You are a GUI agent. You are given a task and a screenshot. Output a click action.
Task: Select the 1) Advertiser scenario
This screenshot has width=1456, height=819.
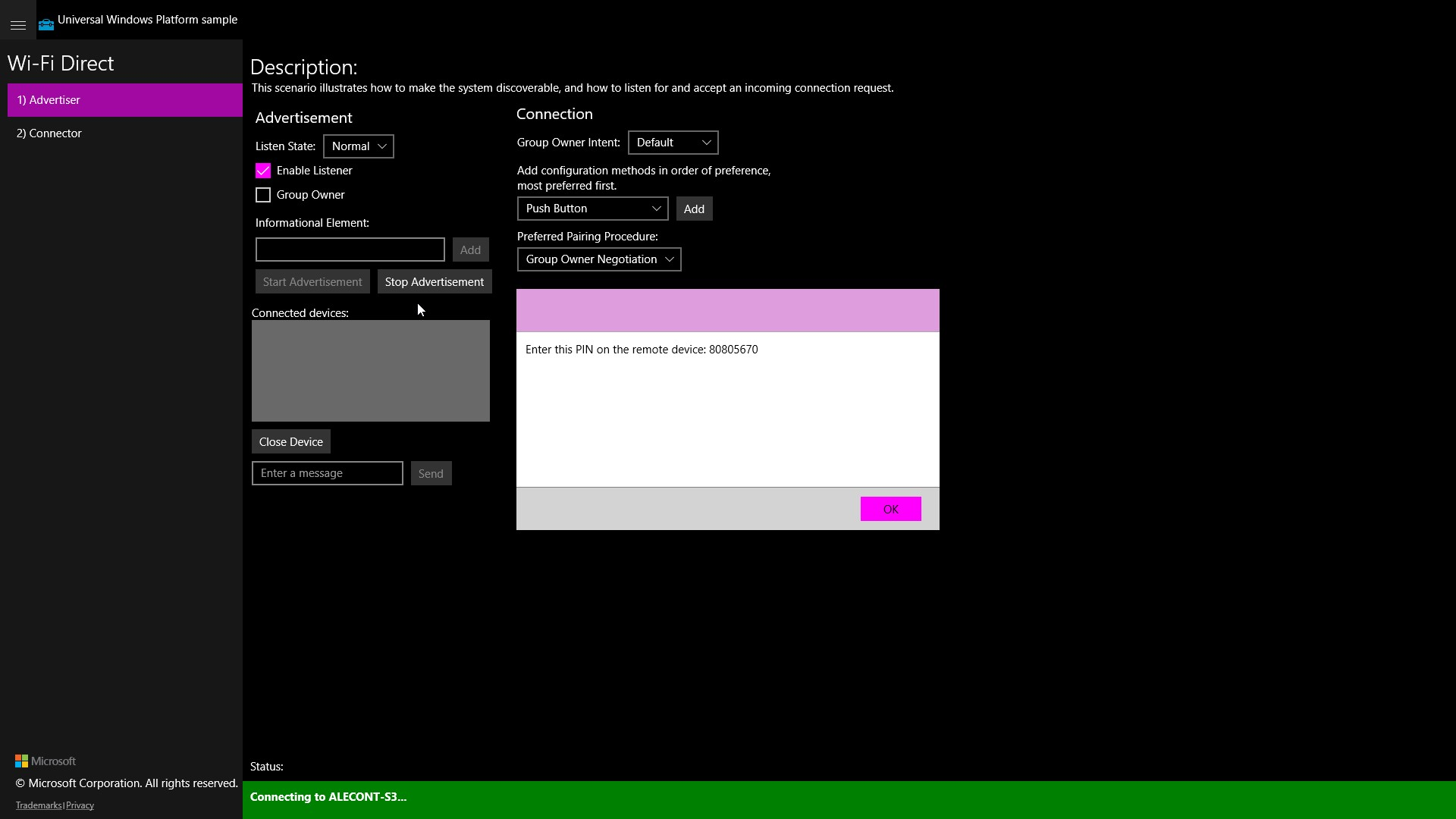point(125,100)
